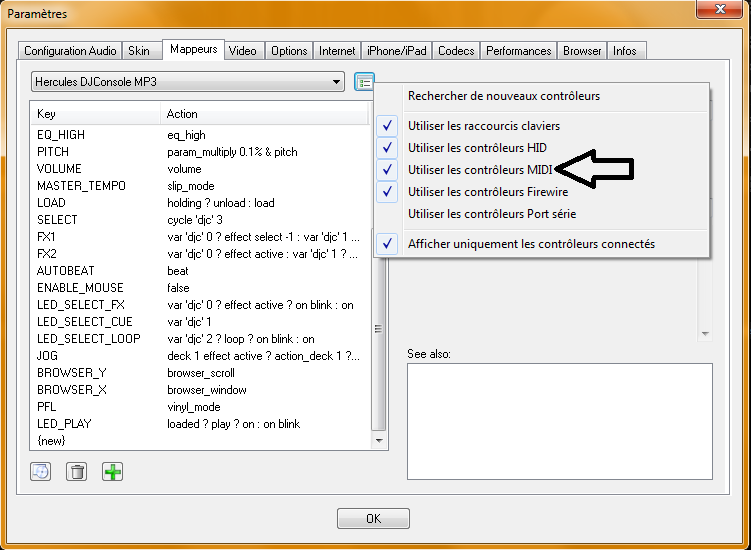Select the LED_SELECT_FX mapping row

click(201, 305)
